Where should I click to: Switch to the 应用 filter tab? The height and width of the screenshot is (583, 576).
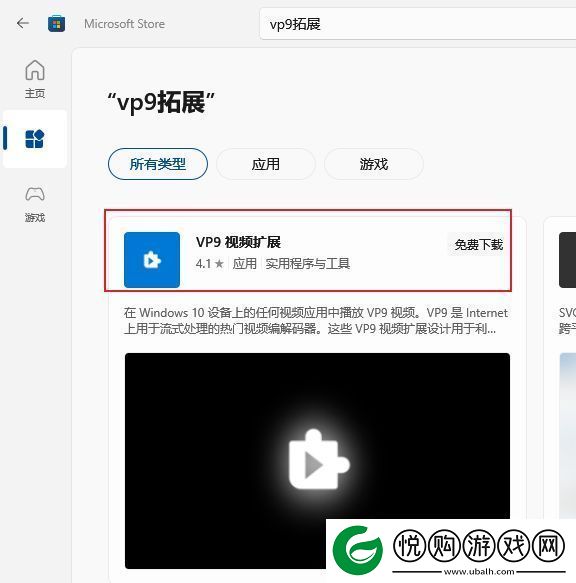[x=266, y=164]
